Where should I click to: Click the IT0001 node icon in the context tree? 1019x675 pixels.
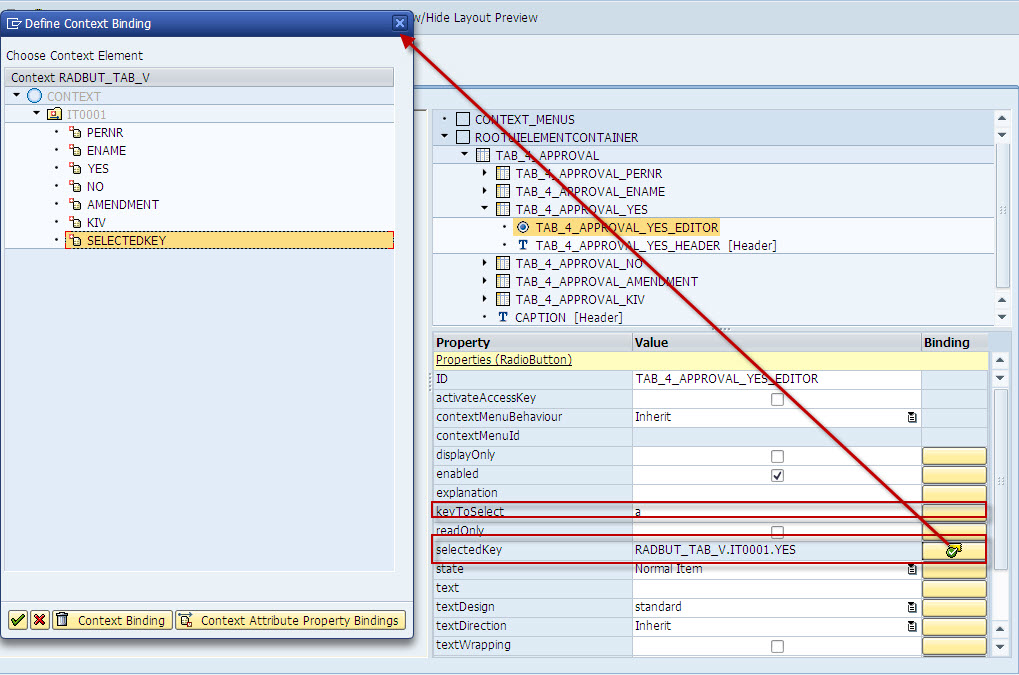tap(53, 114)
